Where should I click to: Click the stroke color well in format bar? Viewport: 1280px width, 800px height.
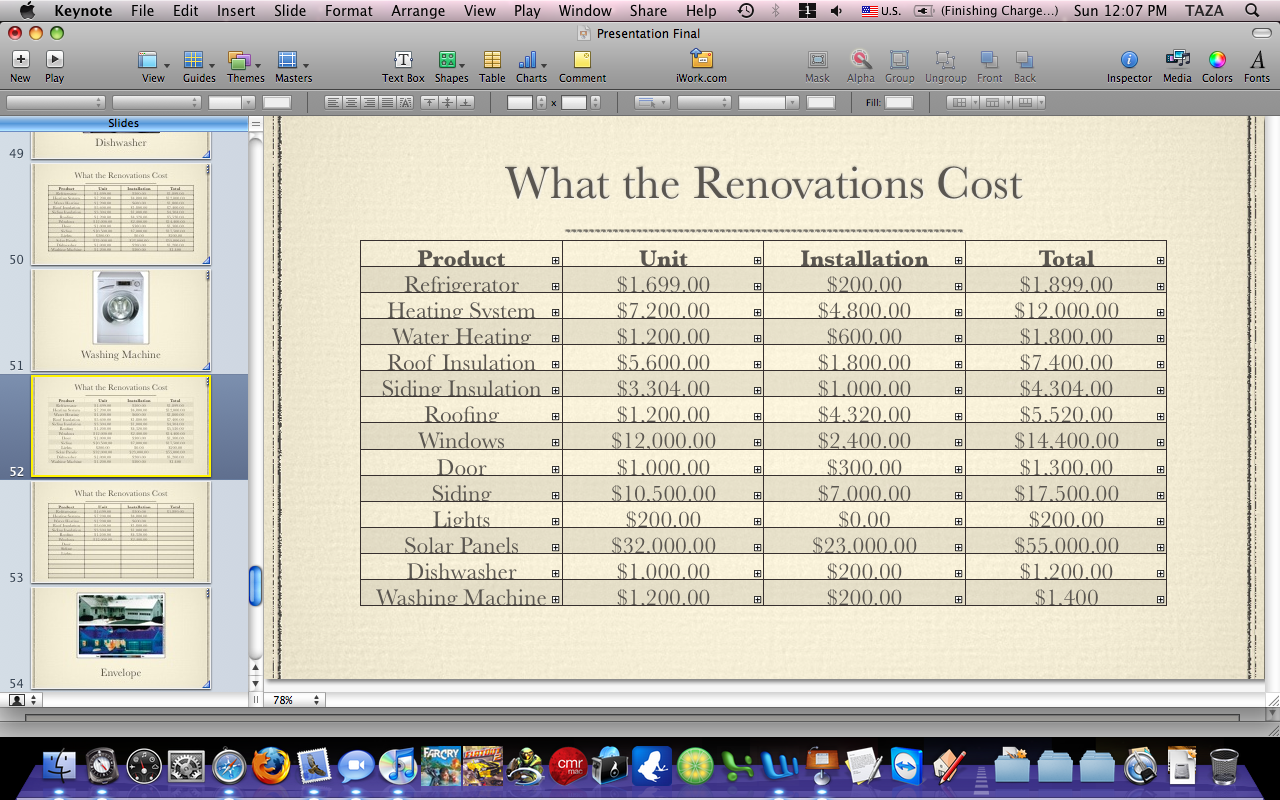(820, 102)
